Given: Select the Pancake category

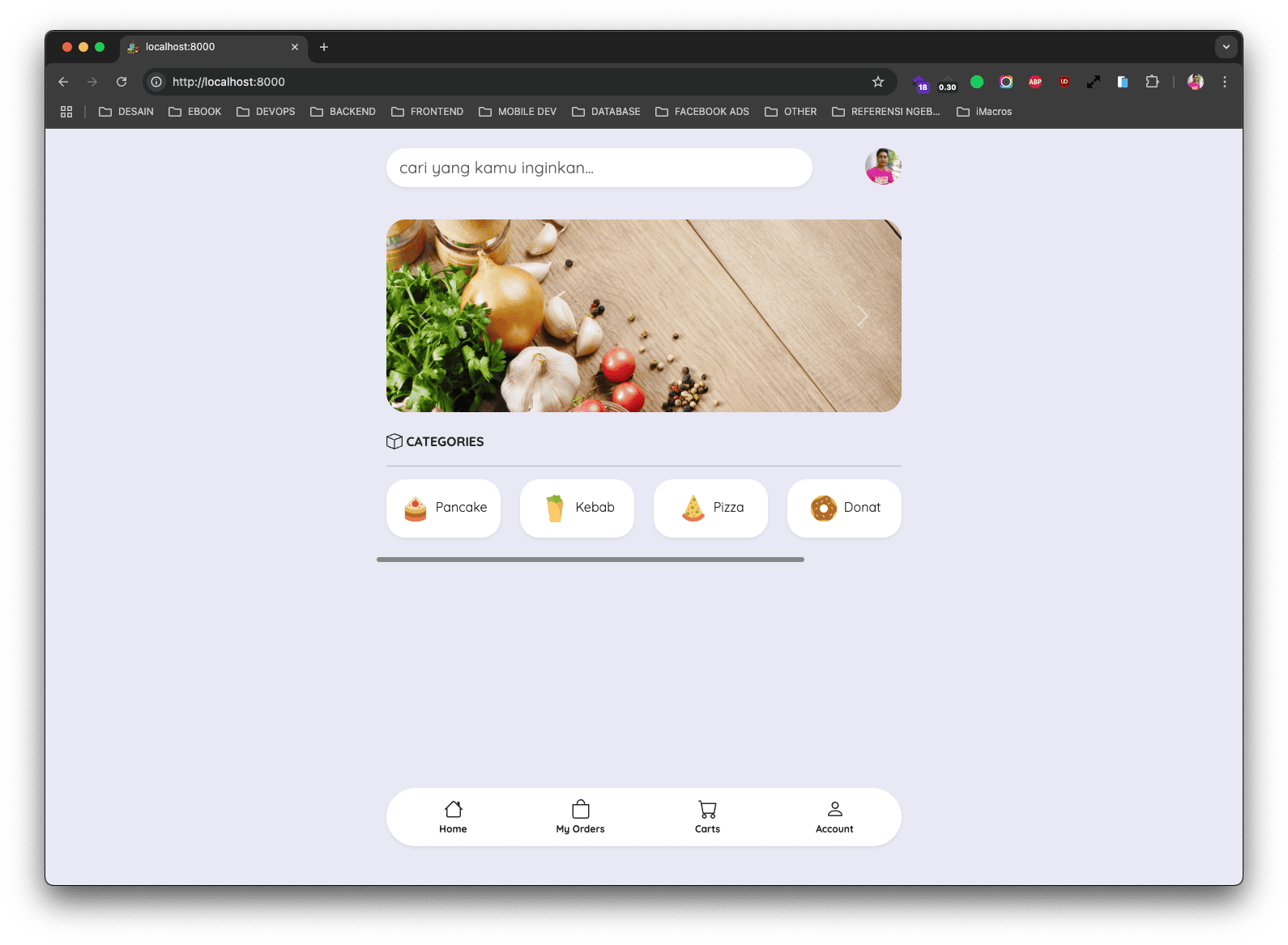Looking at the screenshot, I should [443, 508].
